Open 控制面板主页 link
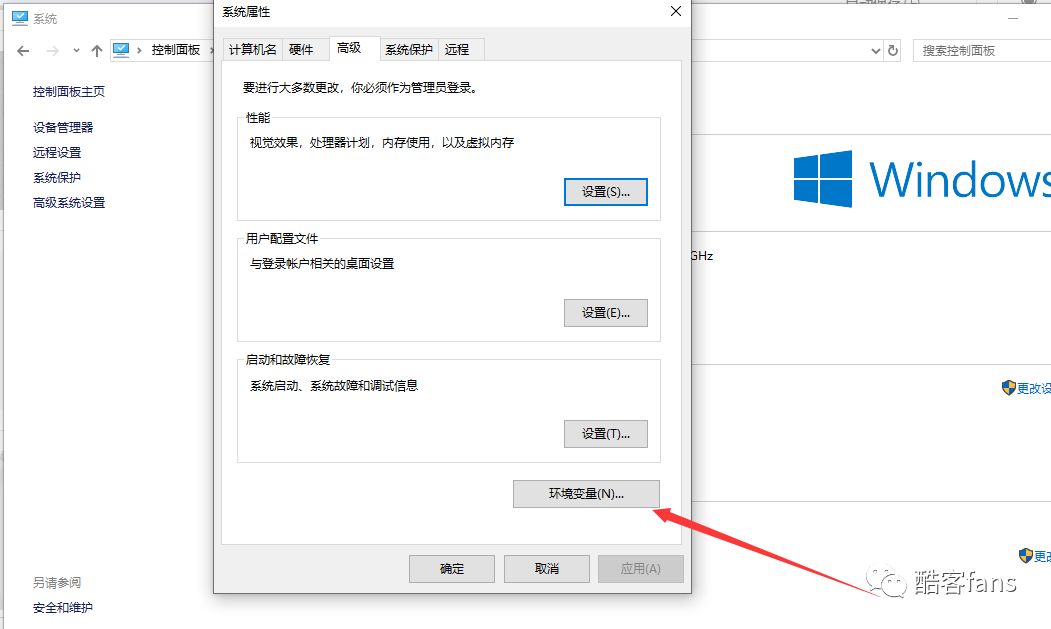The width and height of the screenshot is (1051, 629). [69, 92]
